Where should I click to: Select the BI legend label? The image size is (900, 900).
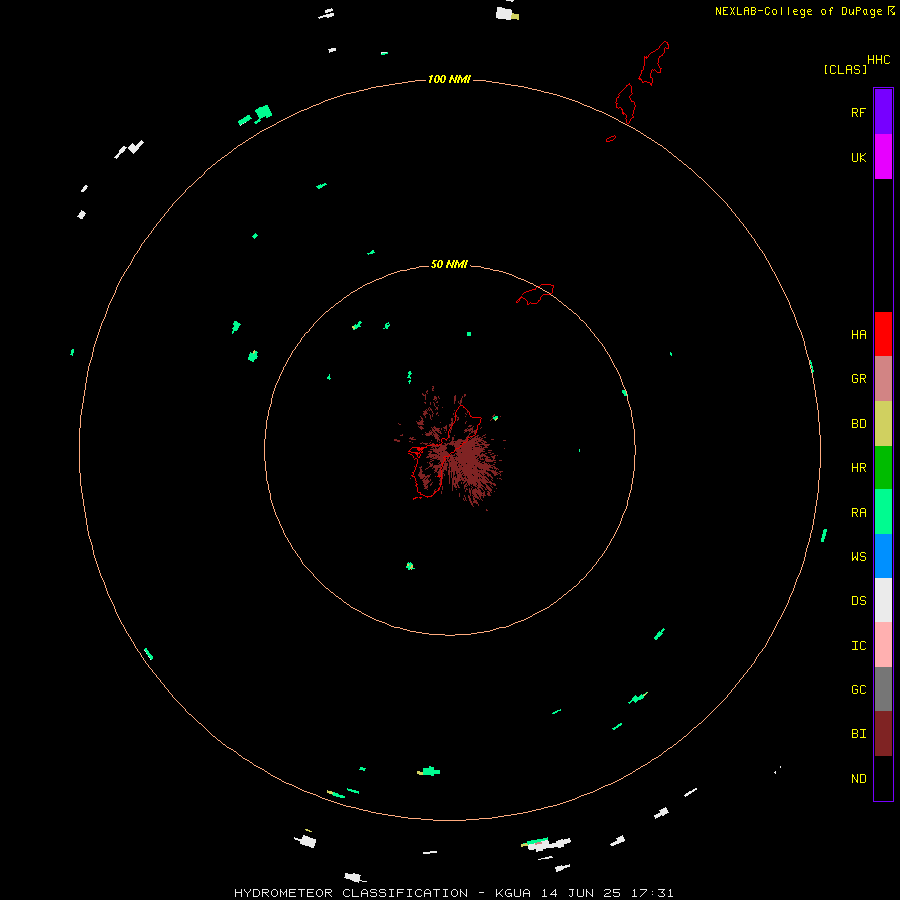point(858,734)
